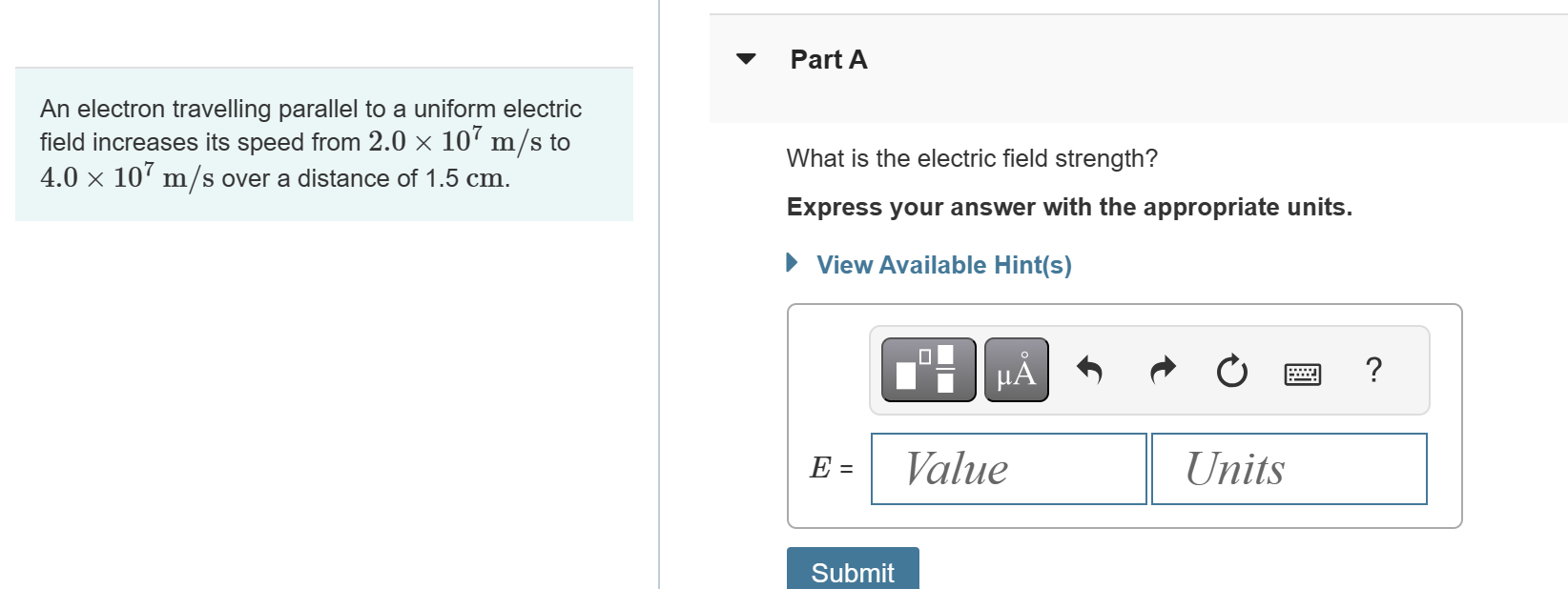Undo the last answer edit
Viewport: 1568px width, 589px height.
click(1089, 370)
